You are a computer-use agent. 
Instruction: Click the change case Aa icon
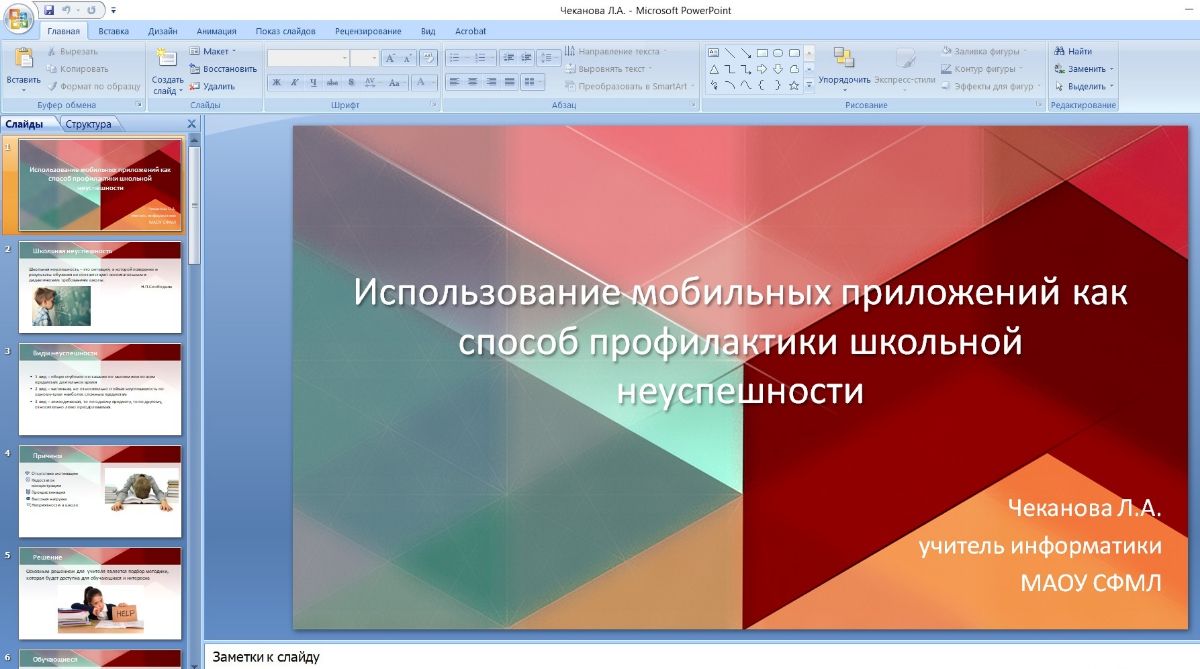tap(394, 82)
